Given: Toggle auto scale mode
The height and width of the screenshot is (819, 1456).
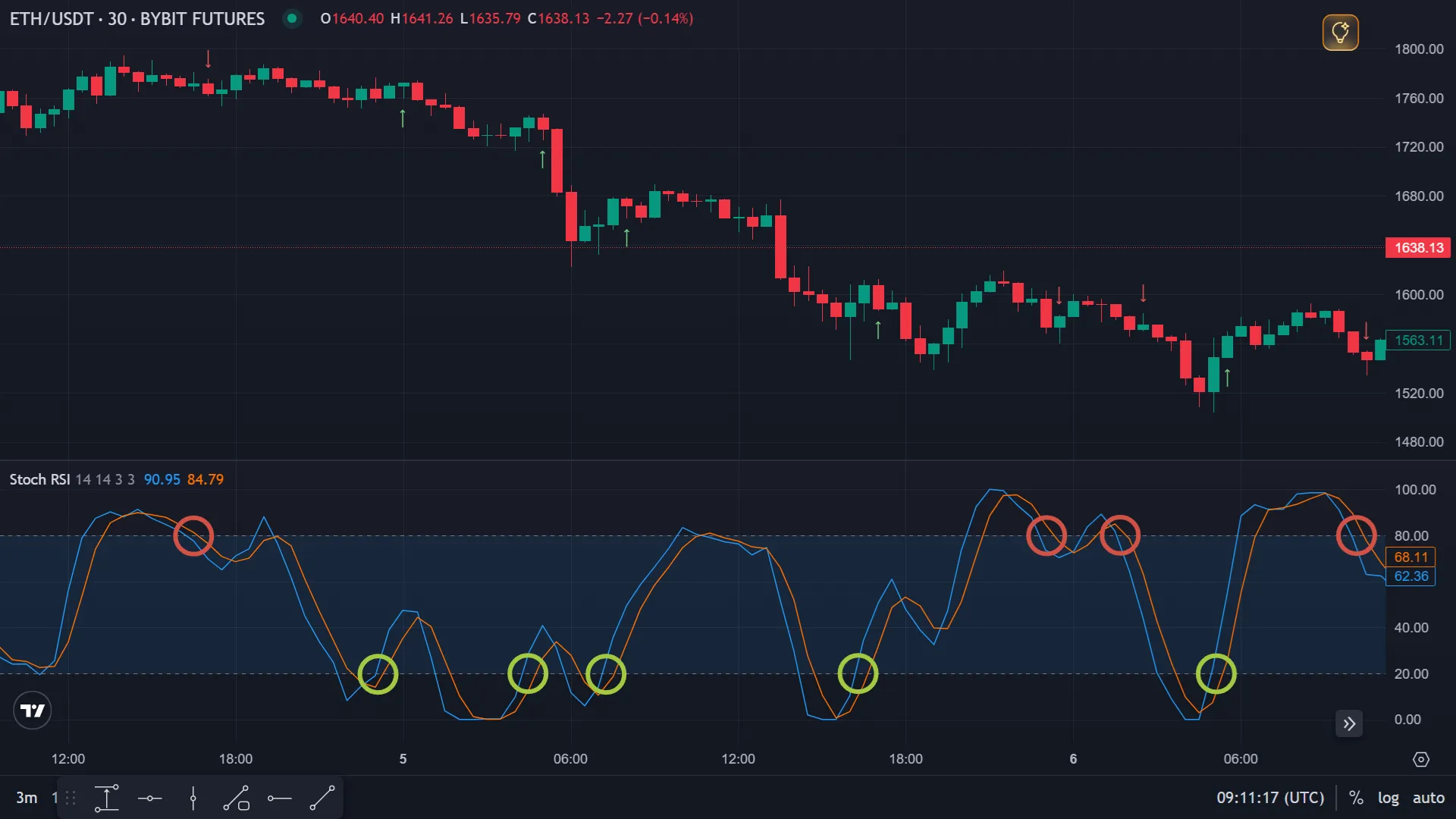Looking at the screenshot, I should (1429, 798).
